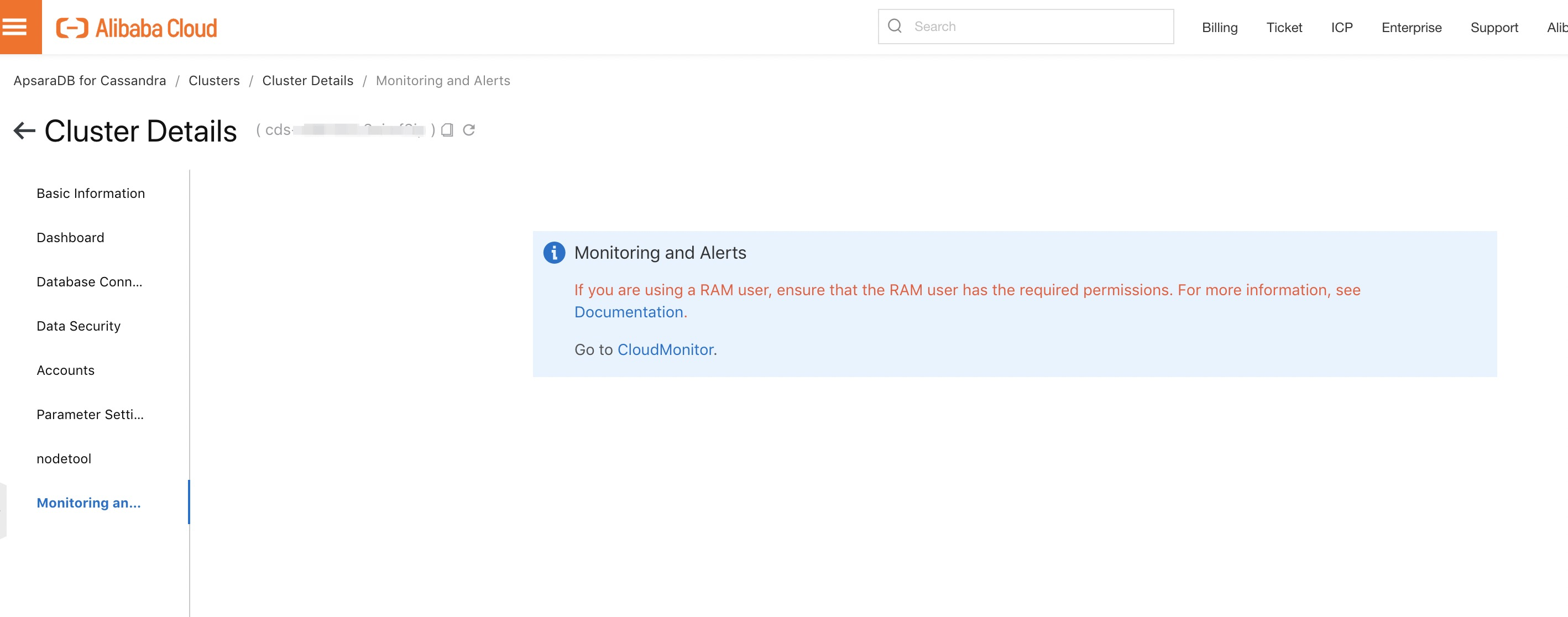Copy the cluster ID with copy icon

[447, 129]
